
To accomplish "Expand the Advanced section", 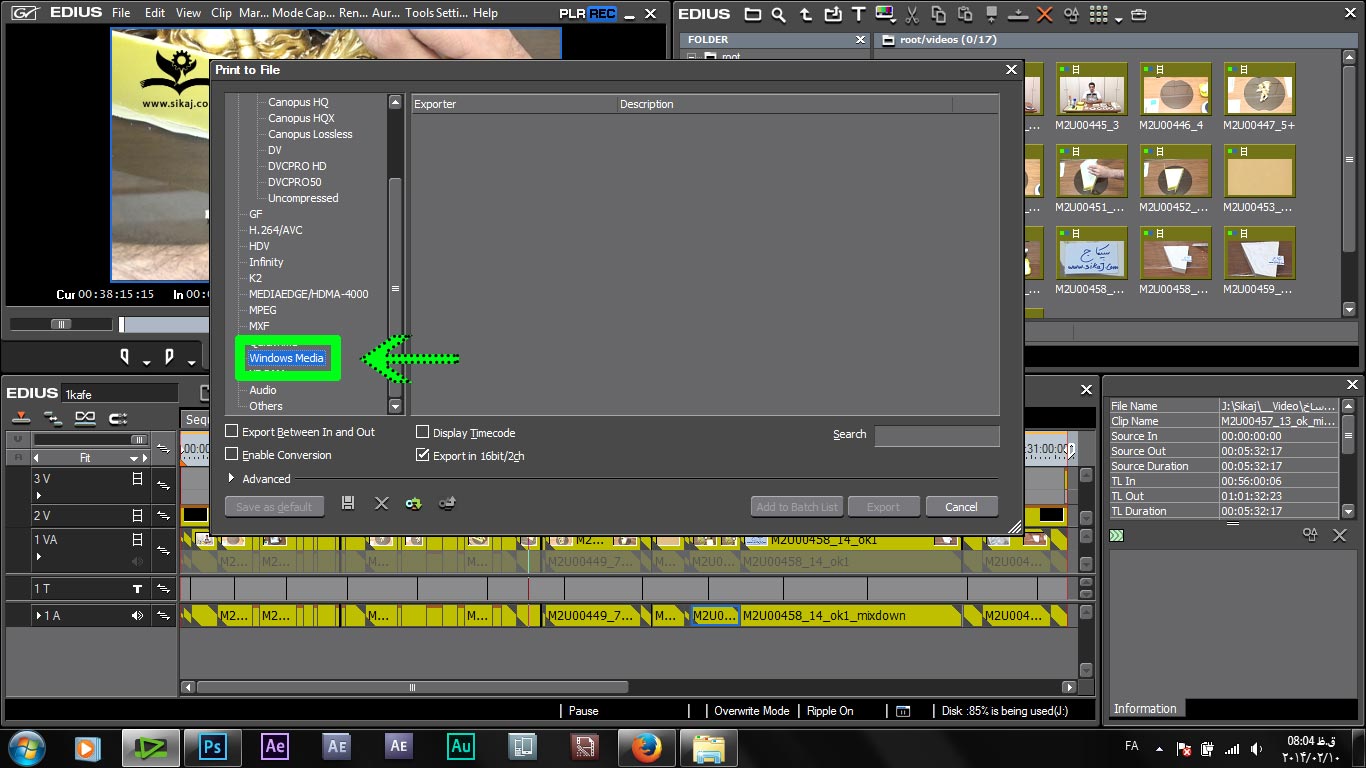I will (232, 479).
